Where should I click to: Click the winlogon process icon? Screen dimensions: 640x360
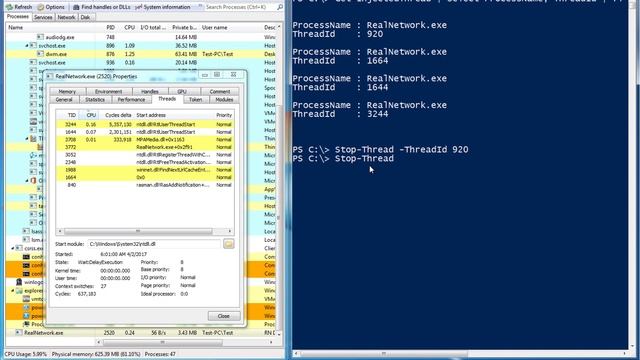click(19, 282)
